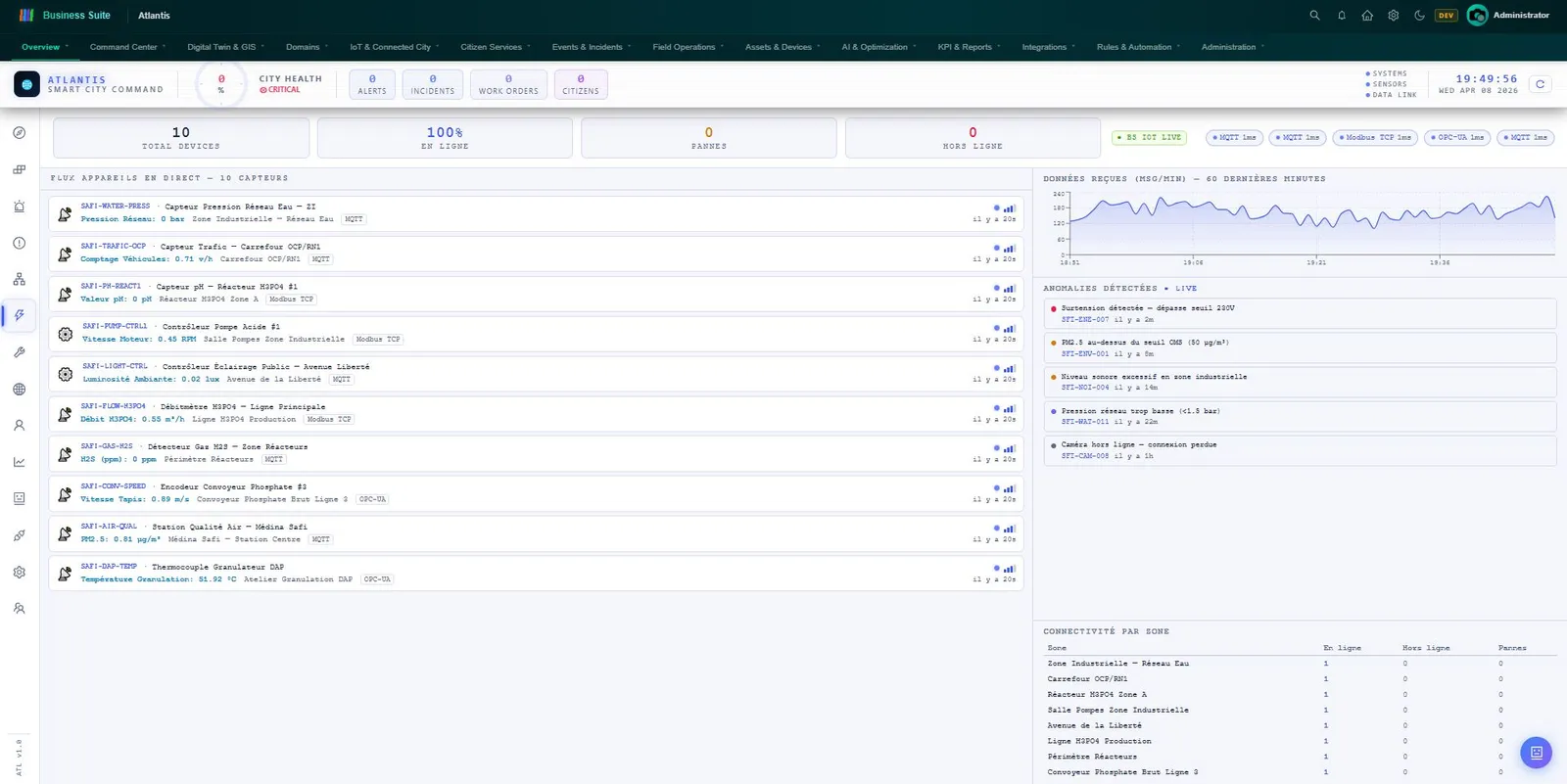
Task: Click the Total Devices stat card
Action: [x=181, y=138]
